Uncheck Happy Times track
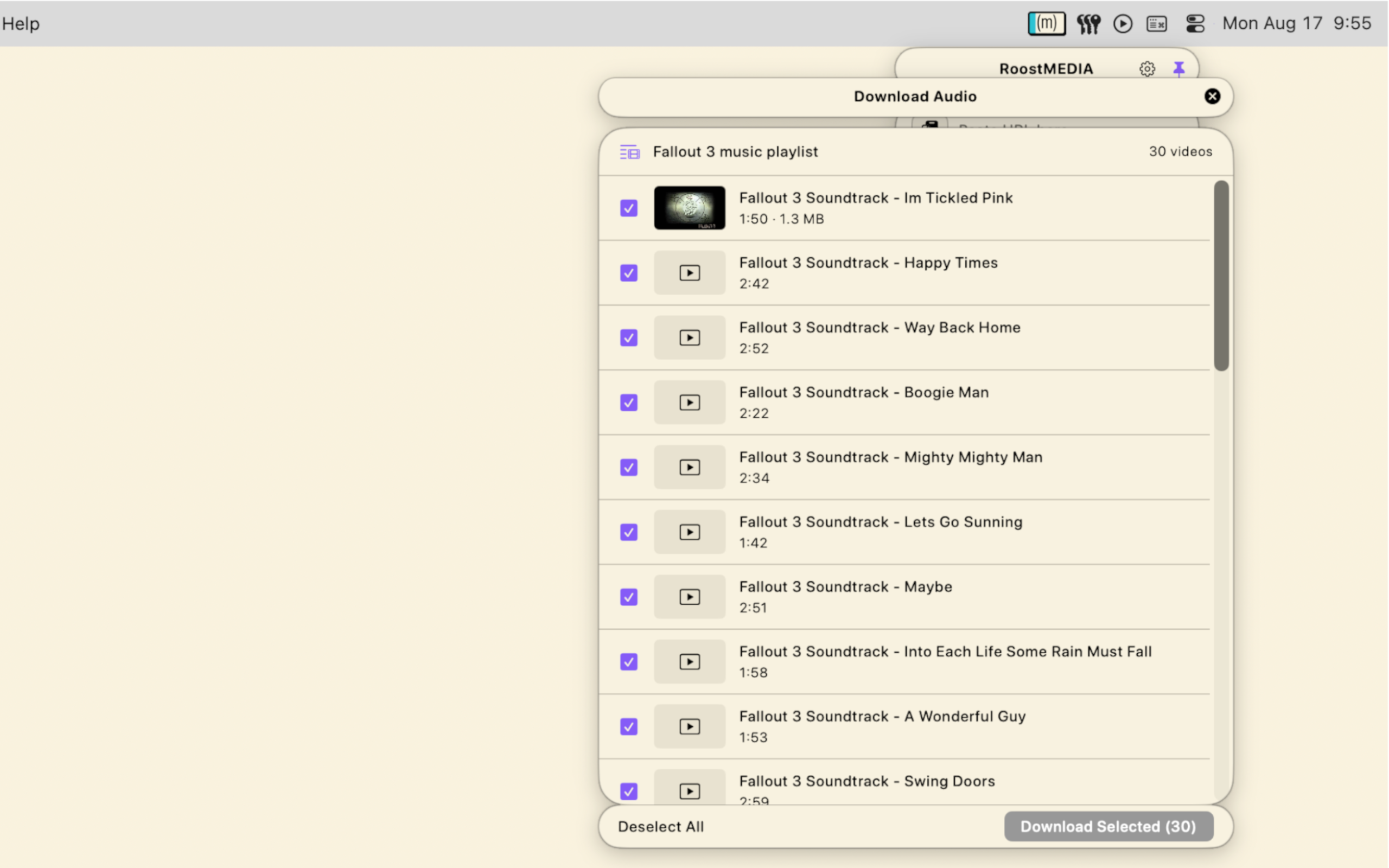 tap(628, 273)
